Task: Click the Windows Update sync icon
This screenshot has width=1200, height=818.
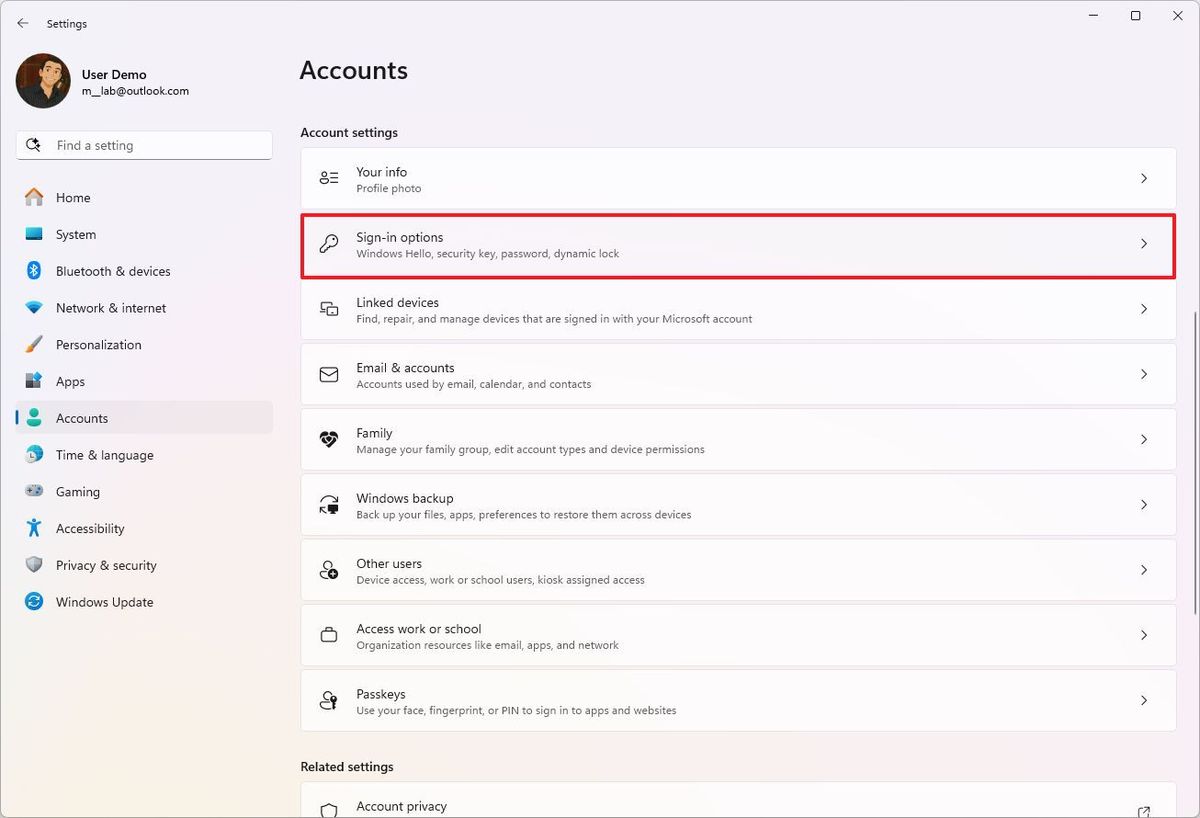Action: coord(34,602)
